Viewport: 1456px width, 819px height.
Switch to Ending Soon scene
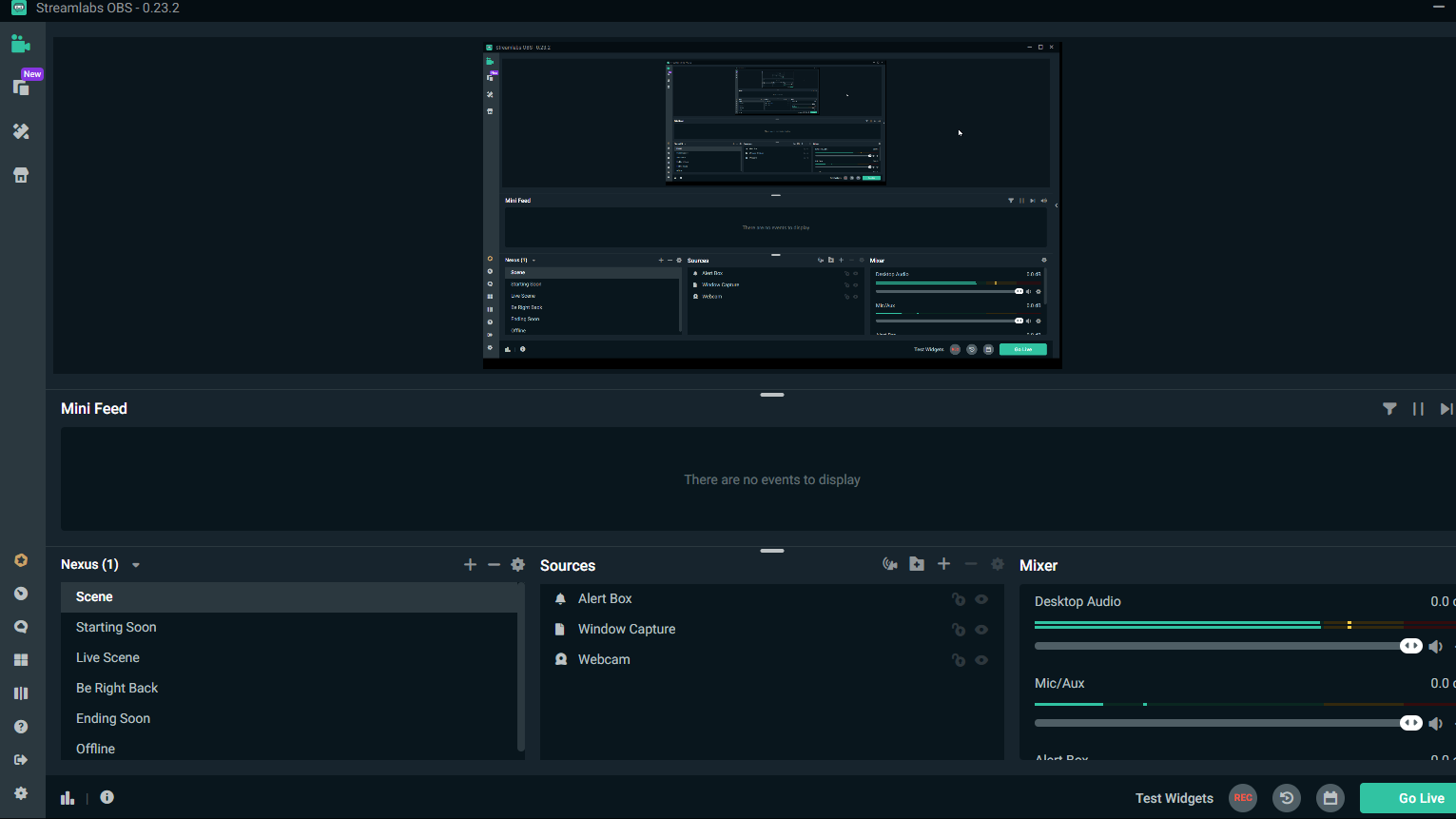[x=289, y=718]
